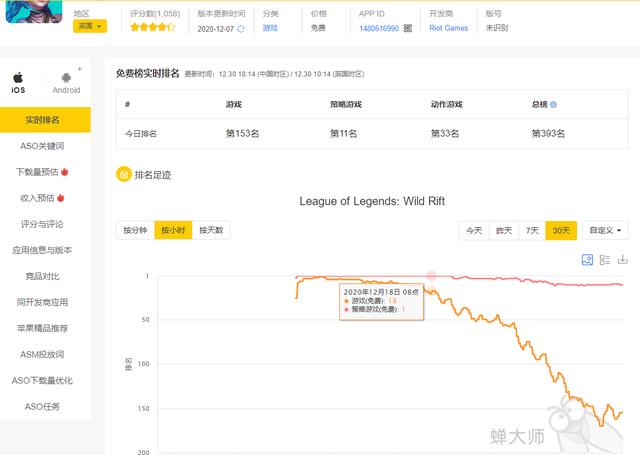Click the fire icon beside 收入预估
This screenshot has width=640, height=455.
click(x=61, y=198)
